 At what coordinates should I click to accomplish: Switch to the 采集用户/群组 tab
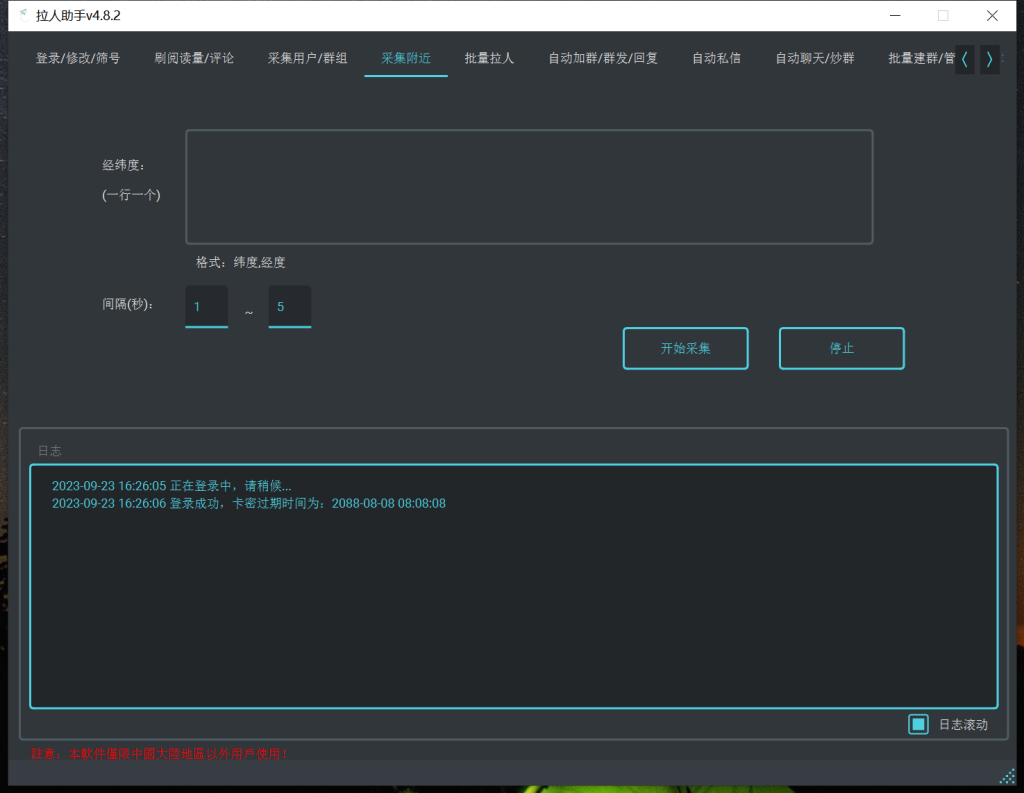point(307,58)
